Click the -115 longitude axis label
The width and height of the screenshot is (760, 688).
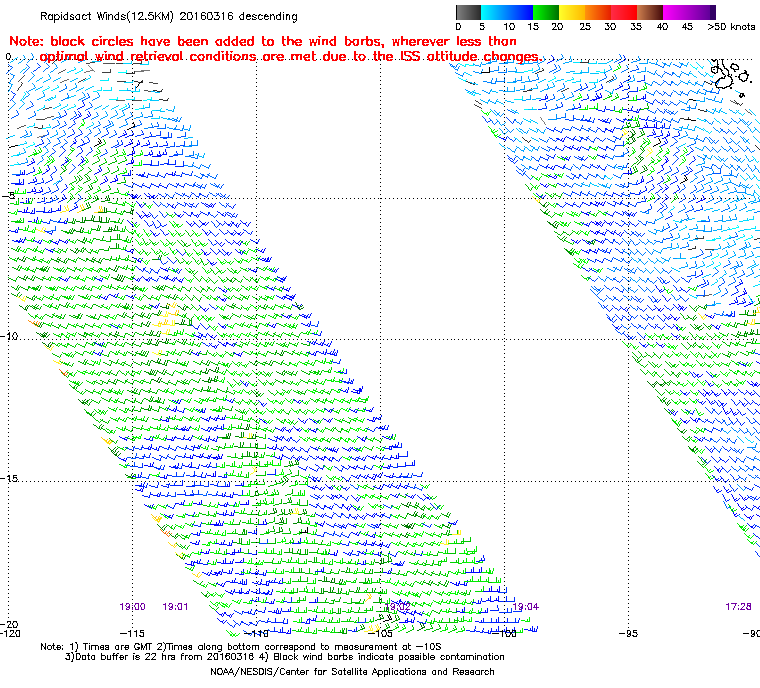point(132,633)
